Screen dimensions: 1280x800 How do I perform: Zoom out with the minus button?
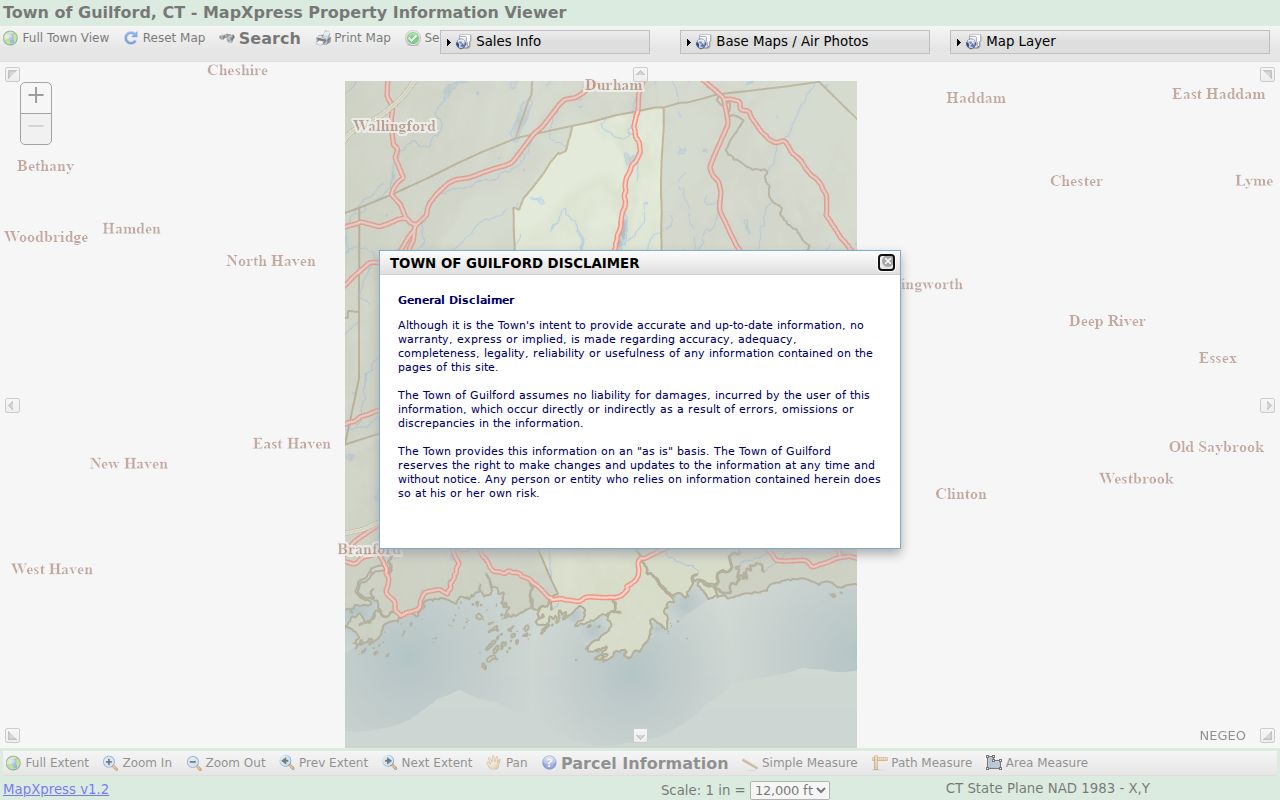(x=36, y=128)
